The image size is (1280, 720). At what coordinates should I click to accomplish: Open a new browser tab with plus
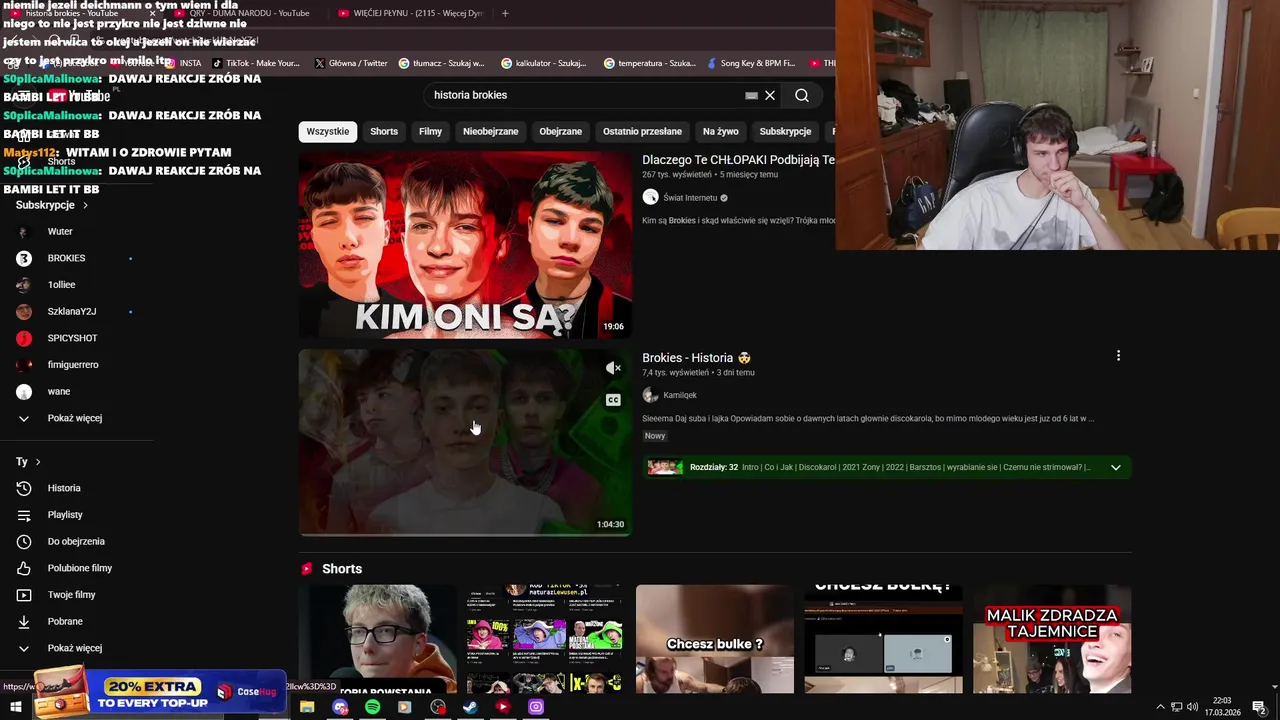click(505, 13)
